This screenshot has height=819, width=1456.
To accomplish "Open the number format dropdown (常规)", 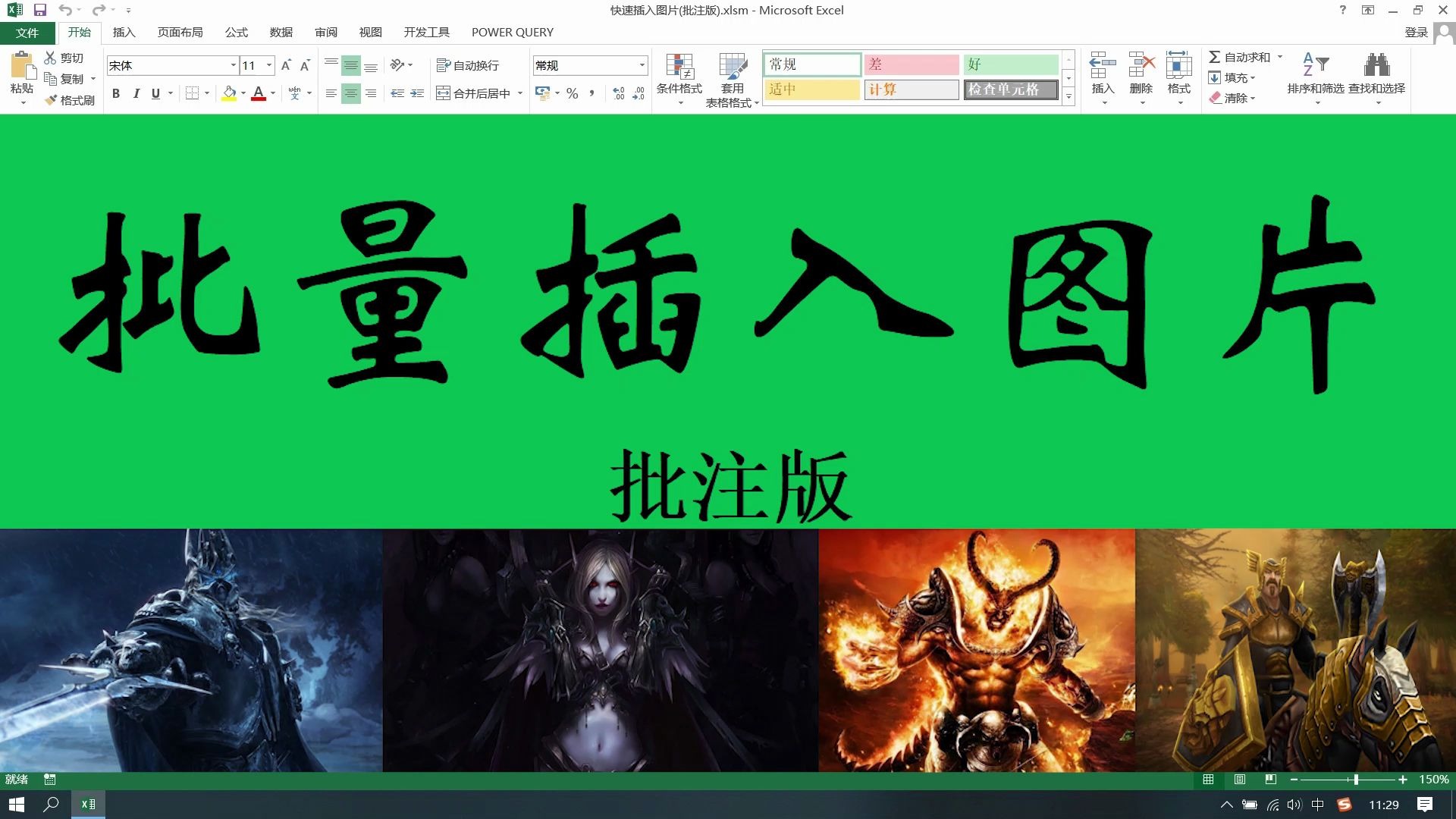I will click(642, 65).
